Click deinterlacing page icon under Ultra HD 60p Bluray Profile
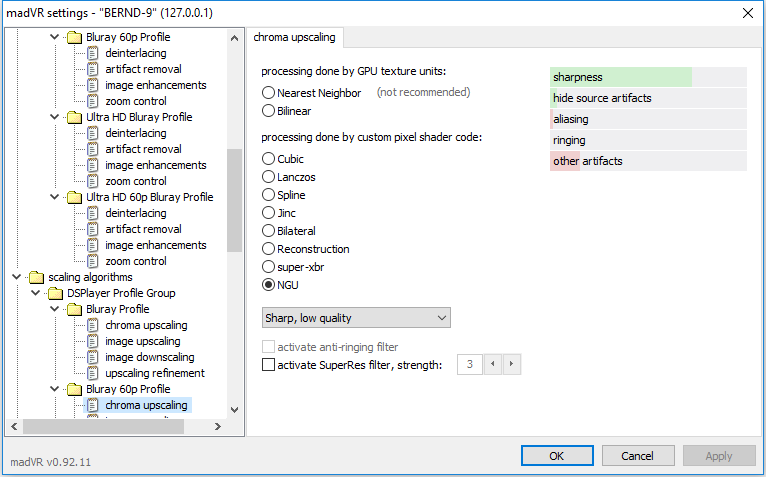The image size is (766, 477). coord(93,213)
